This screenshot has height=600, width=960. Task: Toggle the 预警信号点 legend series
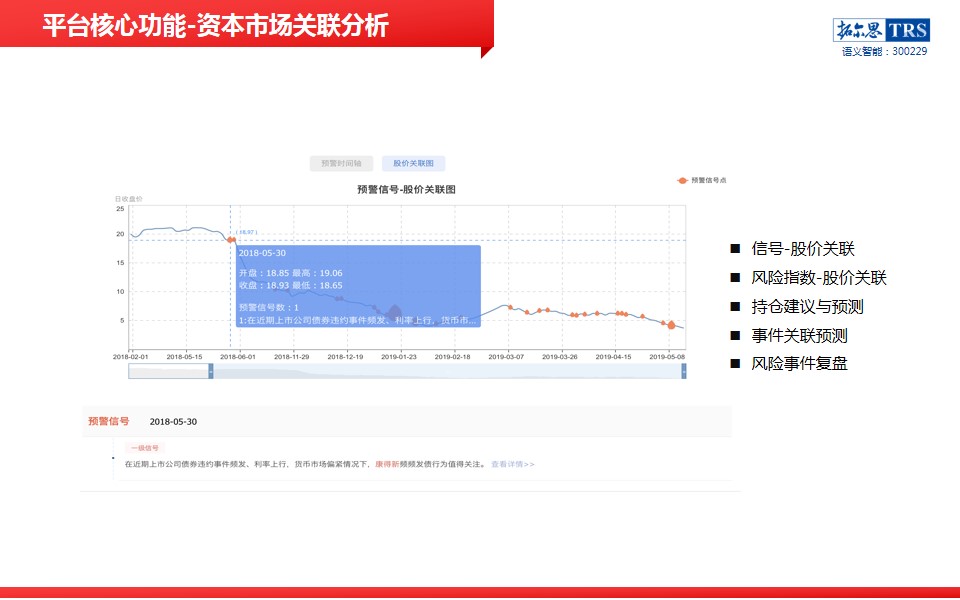(702, 180)
